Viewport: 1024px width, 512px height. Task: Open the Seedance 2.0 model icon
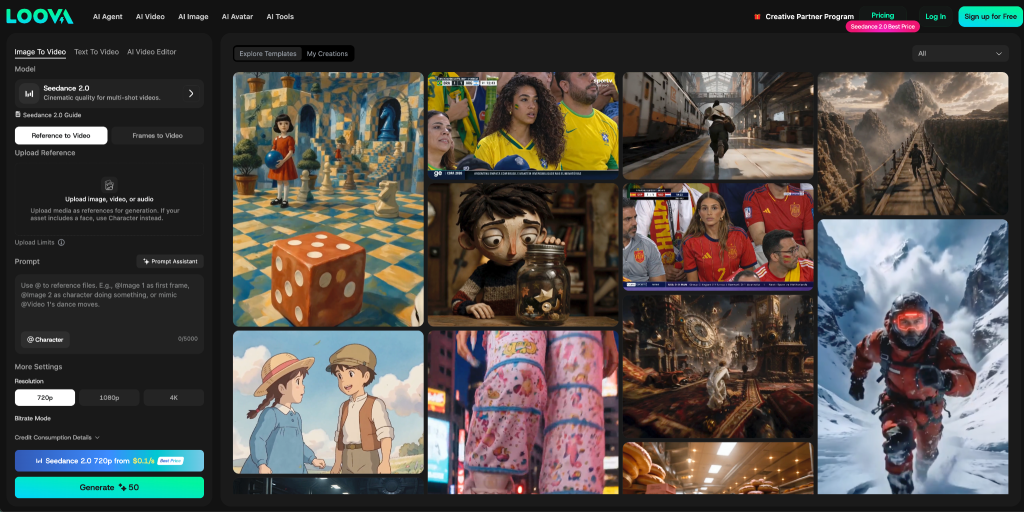29,93
